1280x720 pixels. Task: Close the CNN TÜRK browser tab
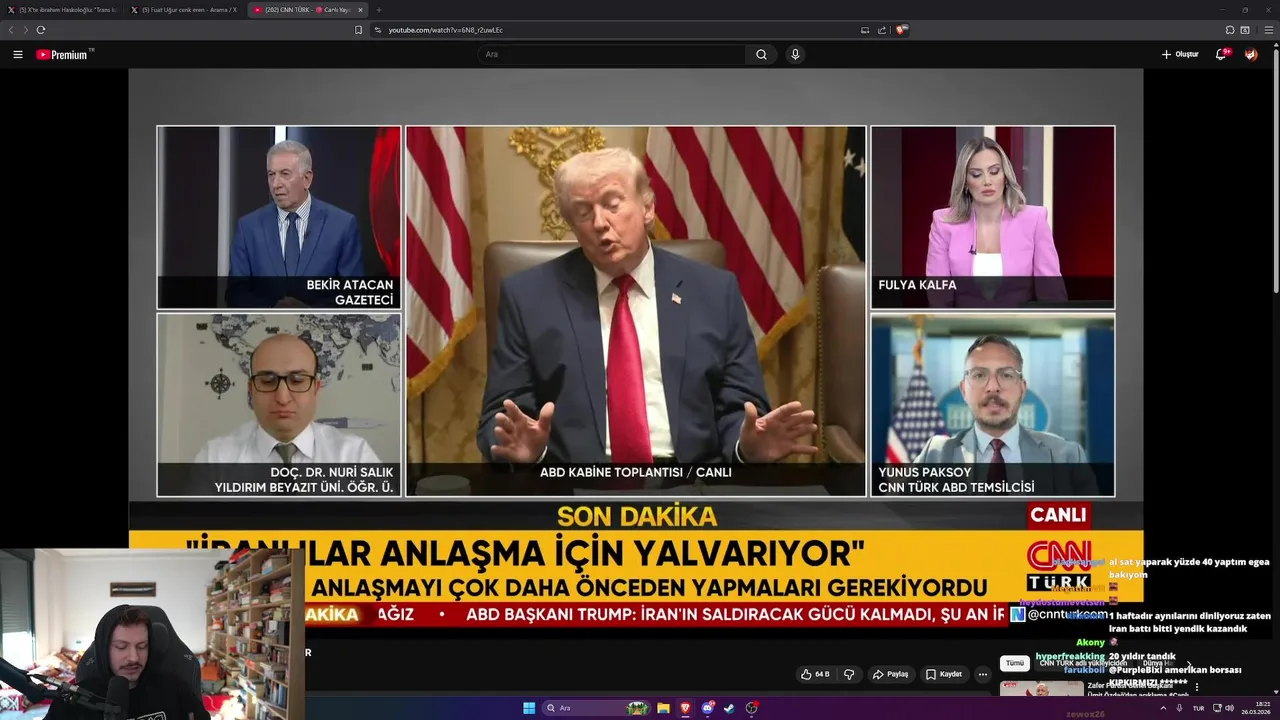point(360,10)
